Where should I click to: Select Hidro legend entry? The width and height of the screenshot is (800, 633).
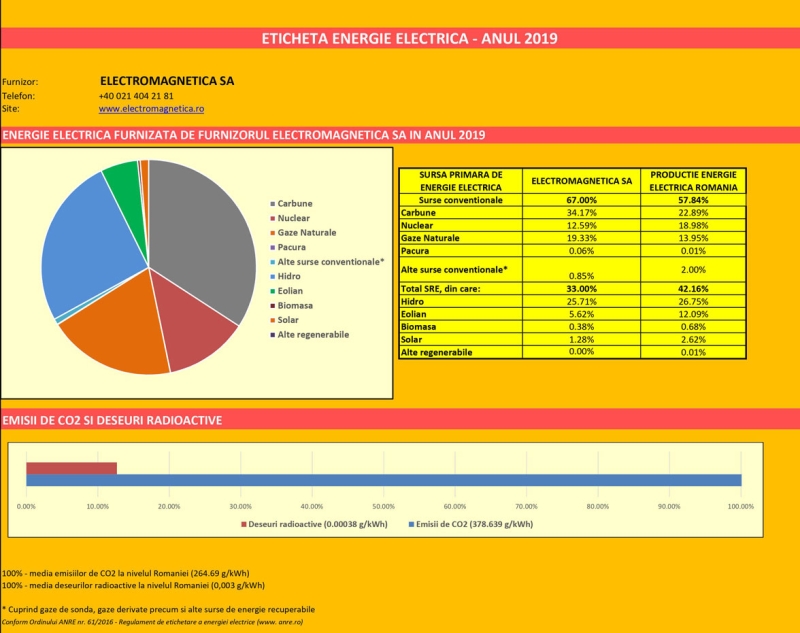pyautogui.click(x=285, y=276)
